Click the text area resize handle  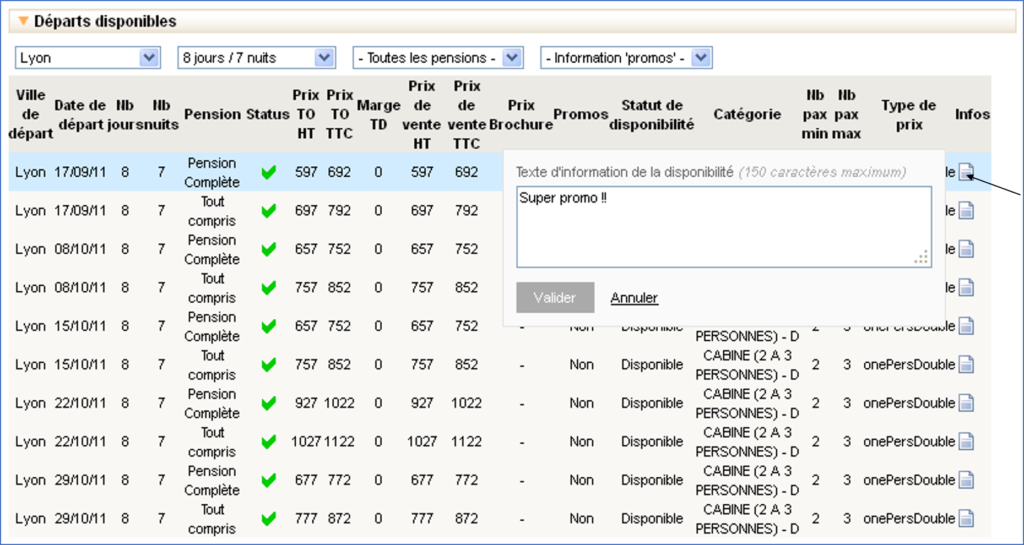coord(921,258)
